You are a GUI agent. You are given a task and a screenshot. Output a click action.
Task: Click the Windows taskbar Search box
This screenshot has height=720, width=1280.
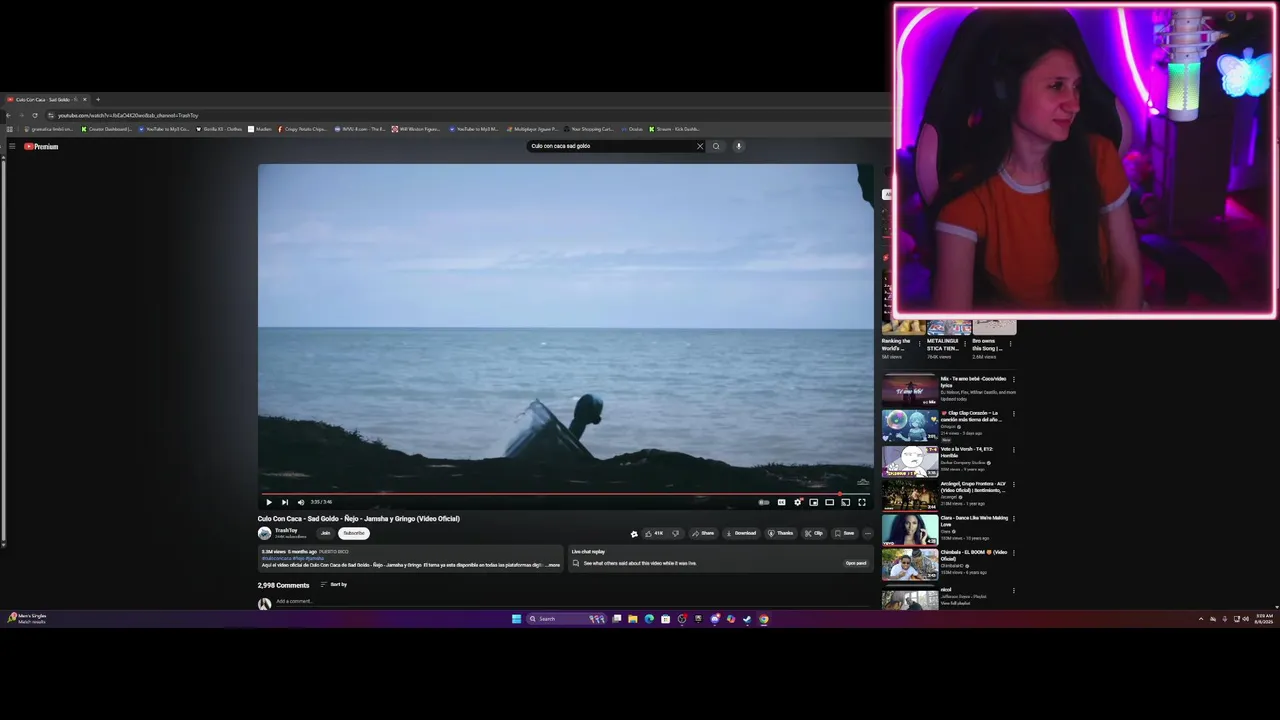pyautogui.click(x=567, y=619)
